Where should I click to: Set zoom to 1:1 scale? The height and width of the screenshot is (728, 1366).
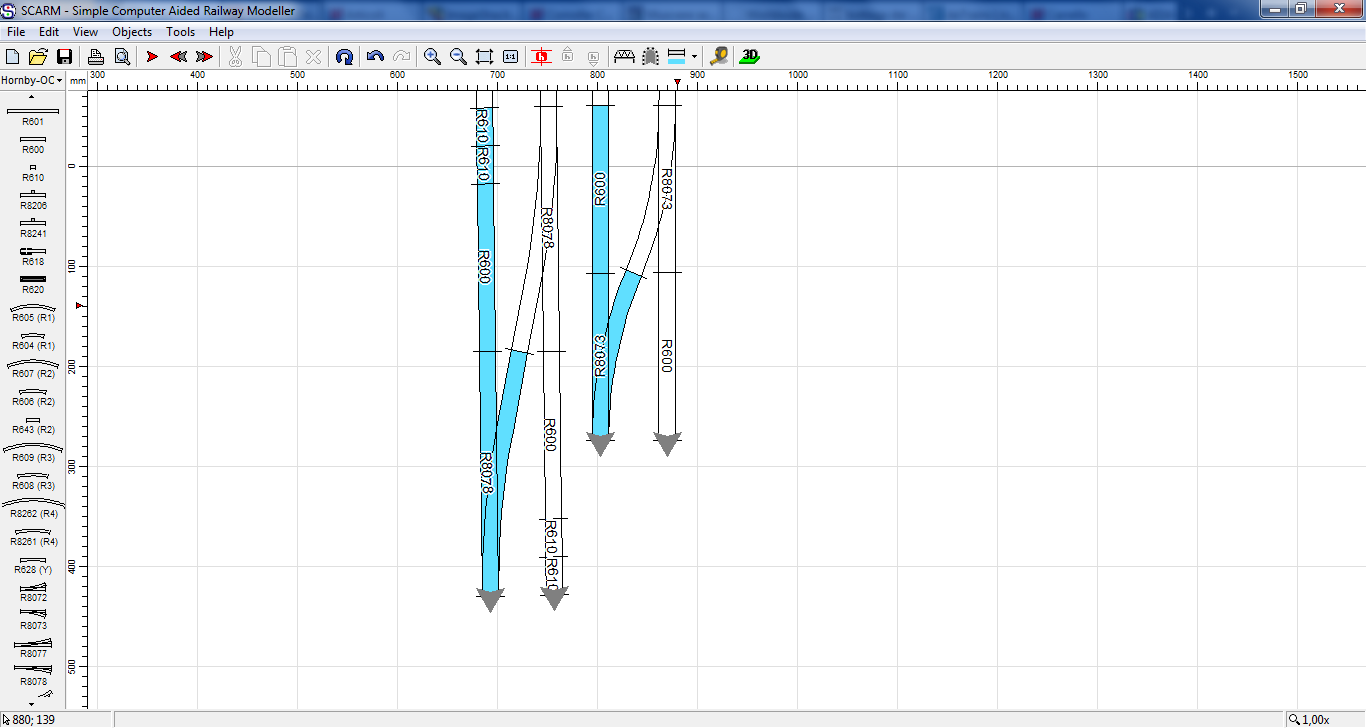click(x=511, y=57)
